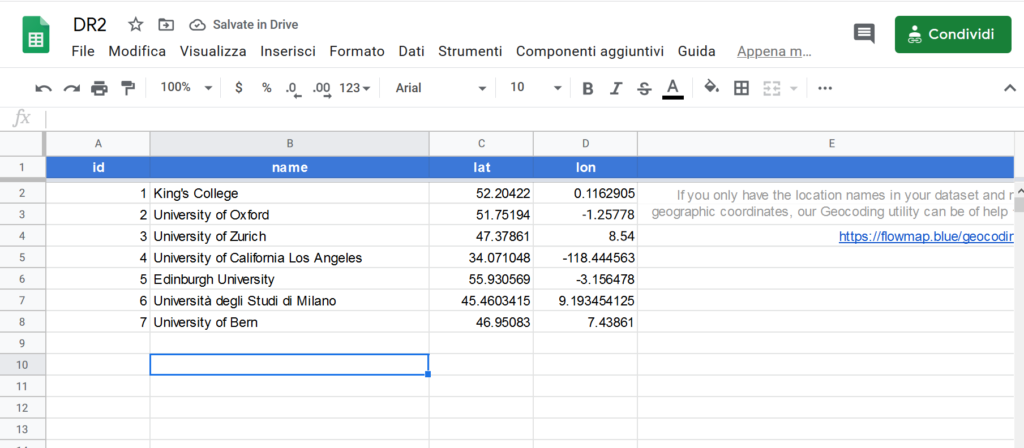Expand the Arial font dropdown

click(x=440, y=88)
